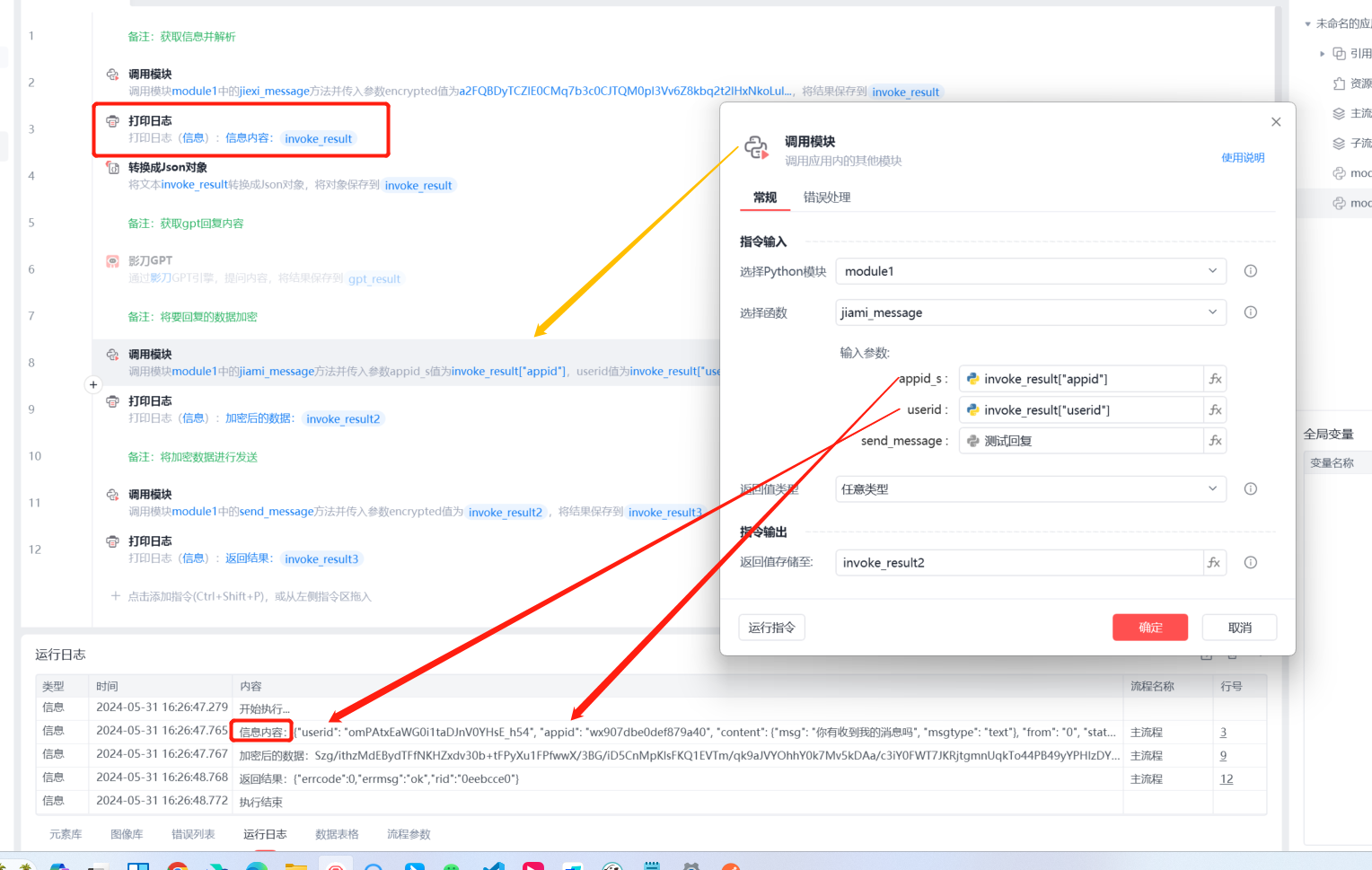The width and height of the screenshot is (1372, 870).
Task: Click 点击添加指令 hint at flow bottom
Action: 240,597
